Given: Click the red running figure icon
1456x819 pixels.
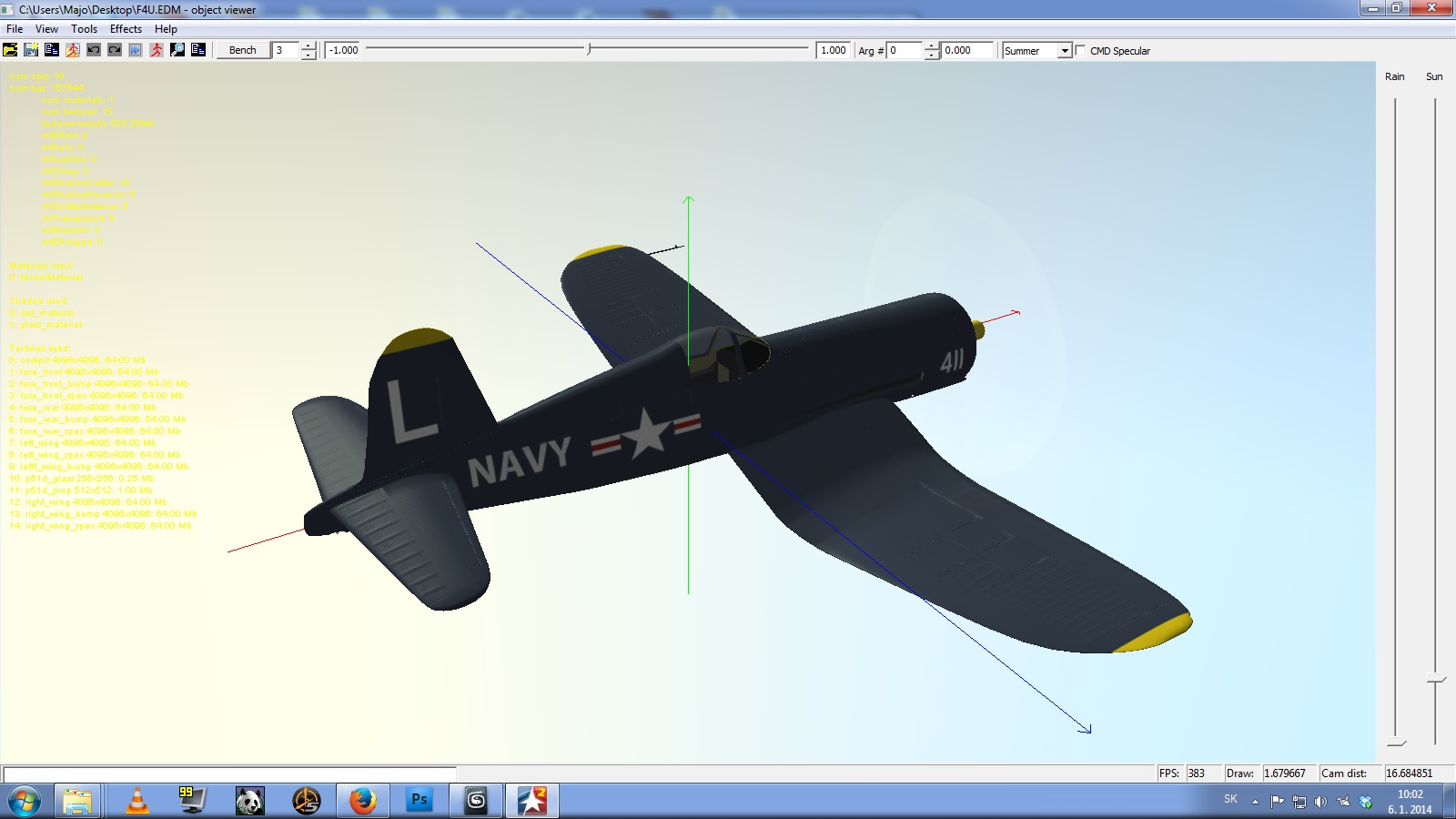Looking at the screenshot, I should 157,50.
